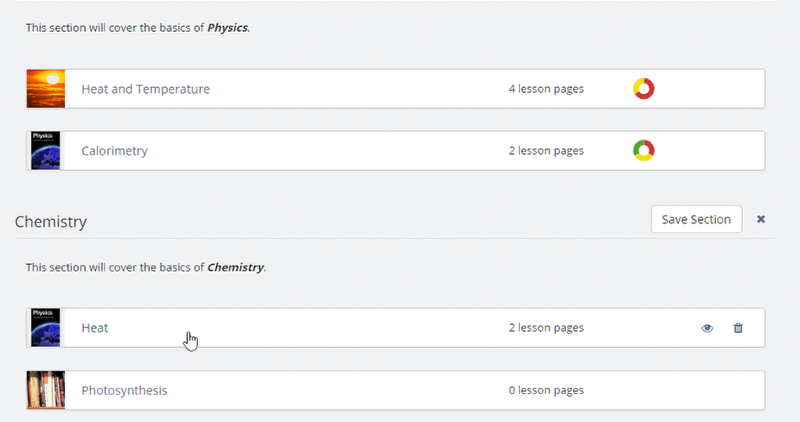The image size is (800, 422).
Task: Open the Calorimetry lesson title
Action: [x=114, y=151]
